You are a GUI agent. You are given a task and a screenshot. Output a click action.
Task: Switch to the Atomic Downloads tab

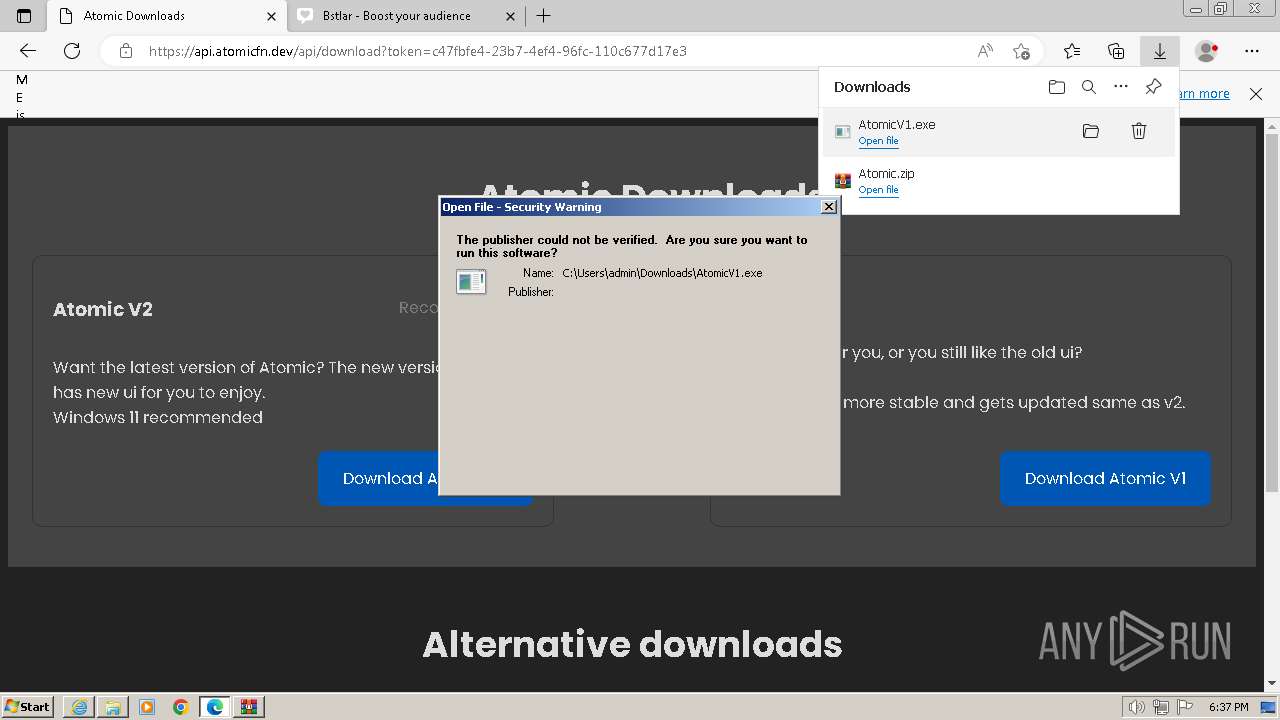[168, 15]
